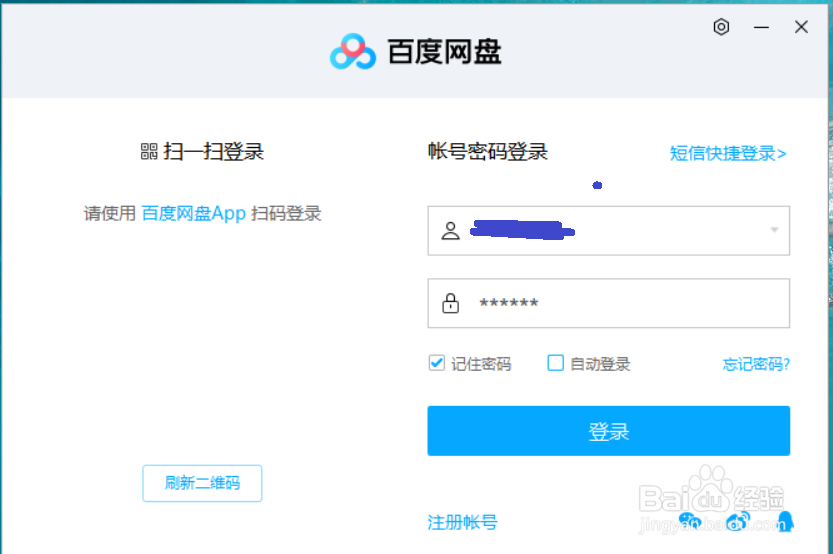Enable the 自动登录 checkbox
Screen dimensions: 833x554
pos(555,363)
